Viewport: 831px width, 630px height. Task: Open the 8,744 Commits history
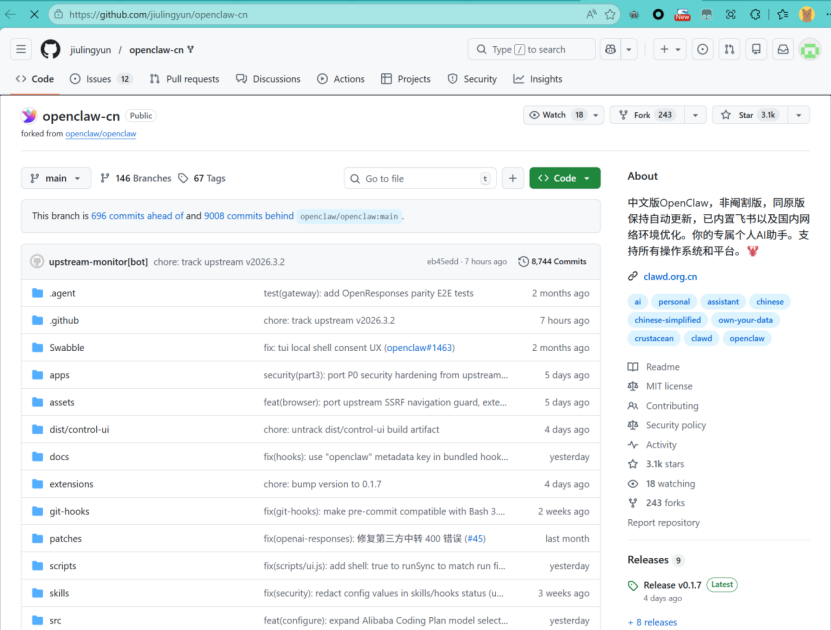pos(552,261)
